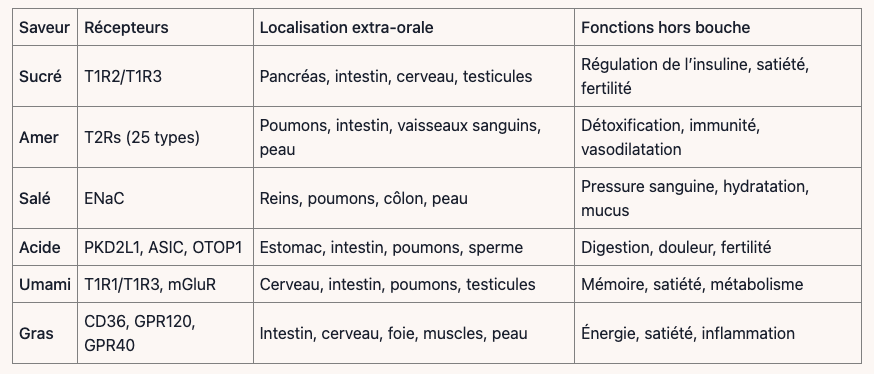Click the T1R2/T1R3 receptor cell

(x=123, y=76)
